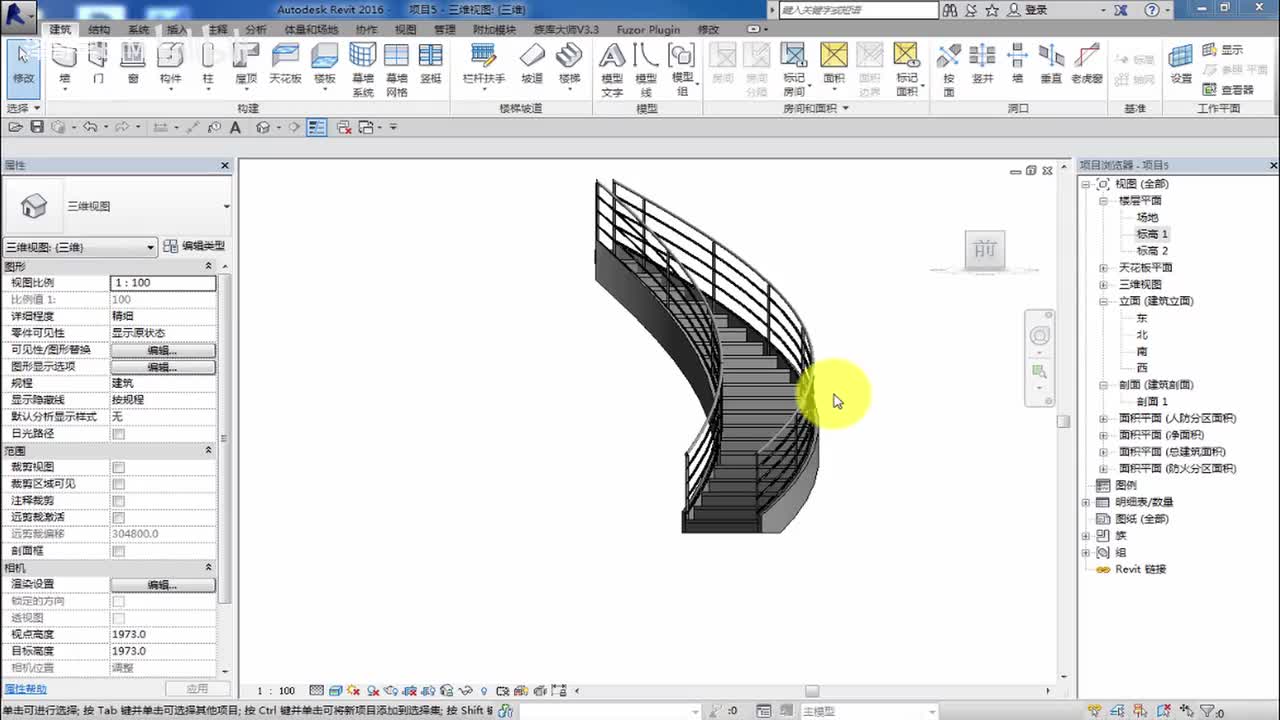Viewport: 1280px width, 720px height.
Task: Pick the 屋顶 (Roof) tool
Action: click(x=245, y=64)
